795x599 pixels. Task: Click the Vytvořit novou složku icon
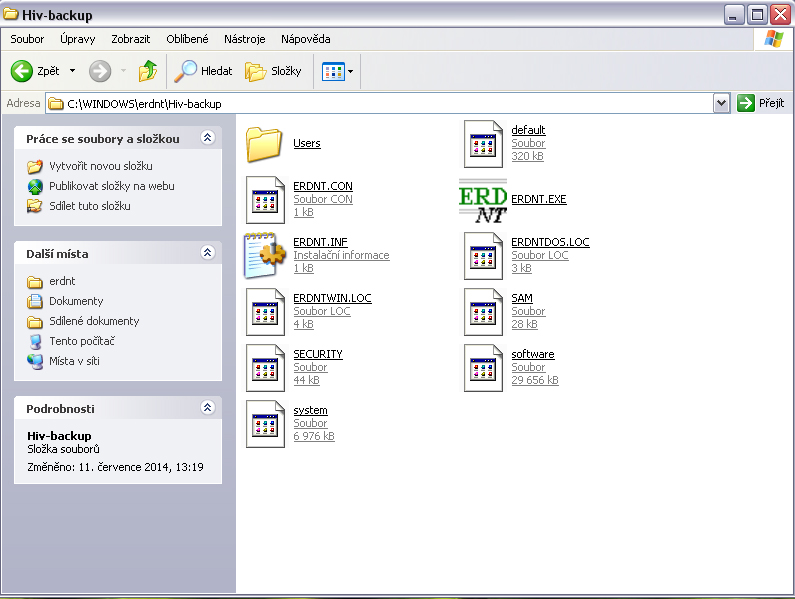pyautogui.click(x=35, y=166)
